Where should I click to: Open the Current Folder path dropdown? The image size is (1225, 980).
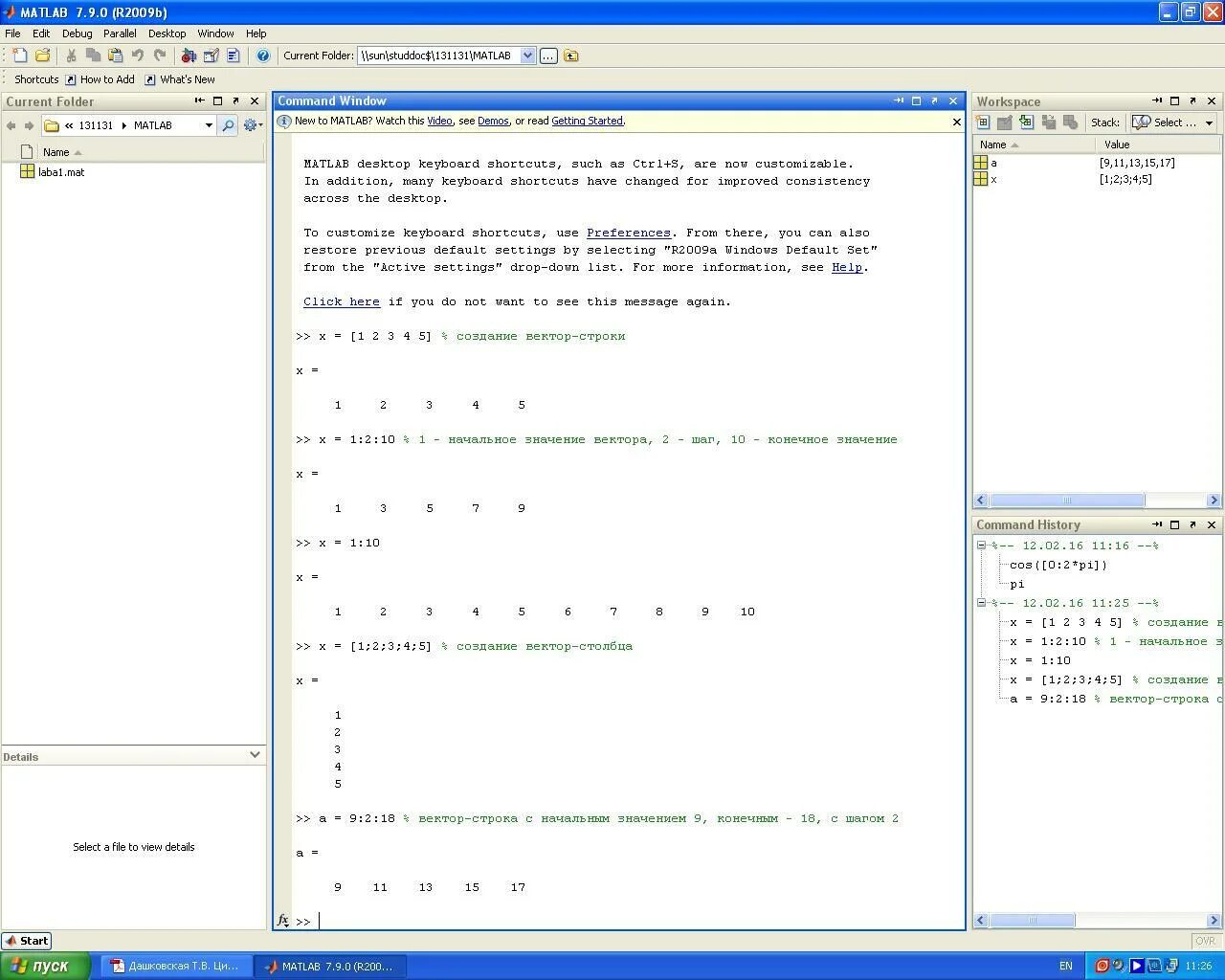[x=527, y=56]
